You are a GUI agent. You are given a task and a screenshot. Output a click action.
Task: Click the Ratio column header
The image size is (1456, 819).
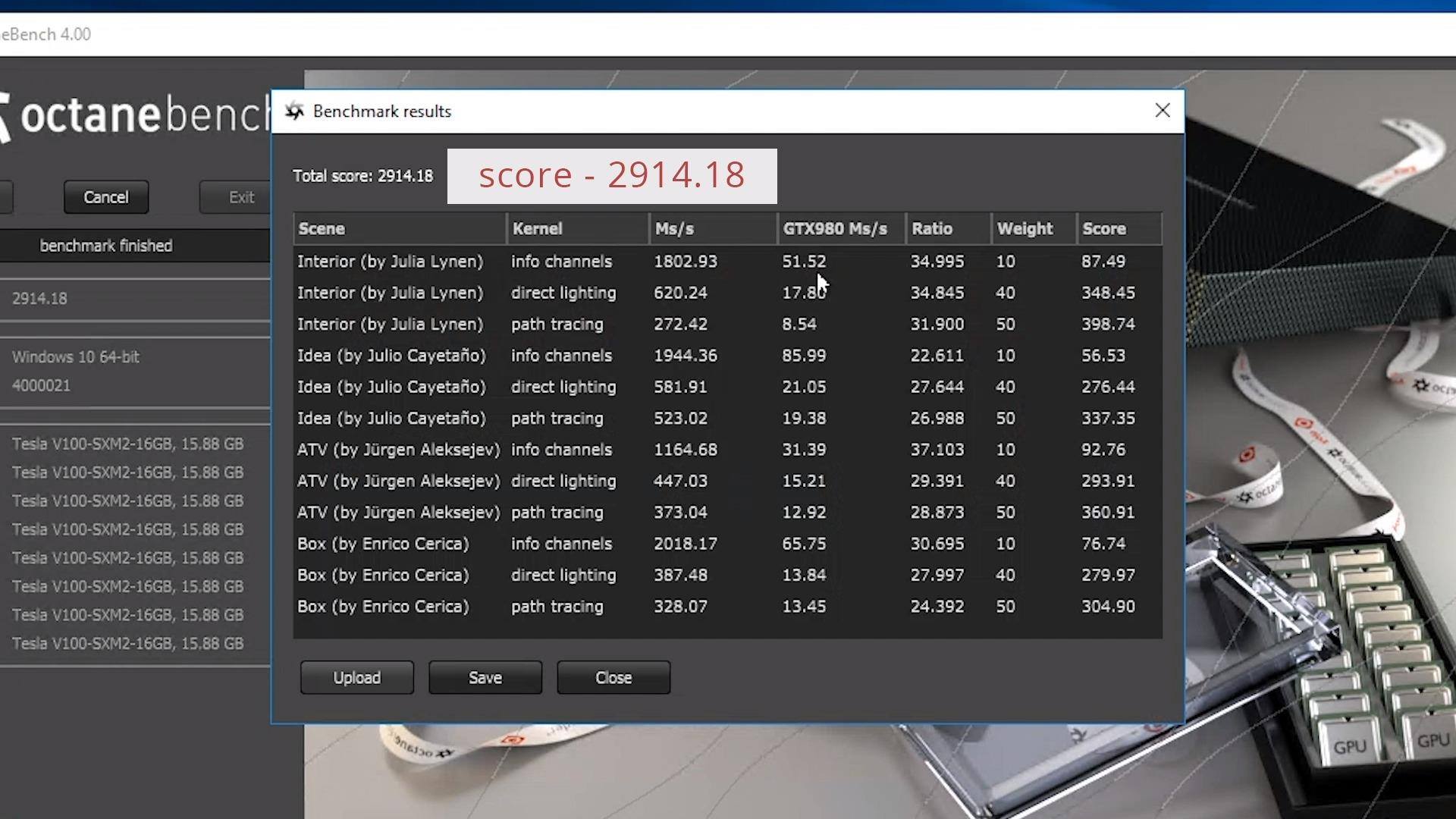coord(949,228)
